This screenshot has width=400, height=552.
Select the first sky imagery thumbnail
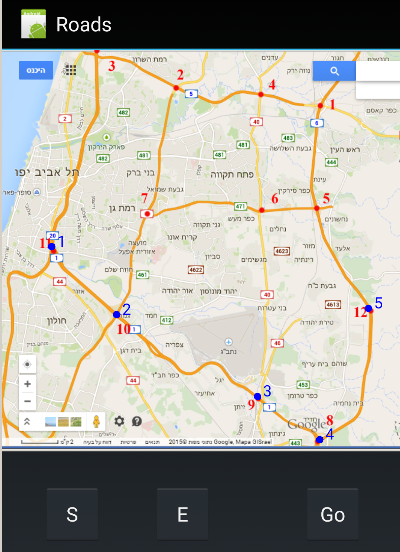(x=50, y=421)
